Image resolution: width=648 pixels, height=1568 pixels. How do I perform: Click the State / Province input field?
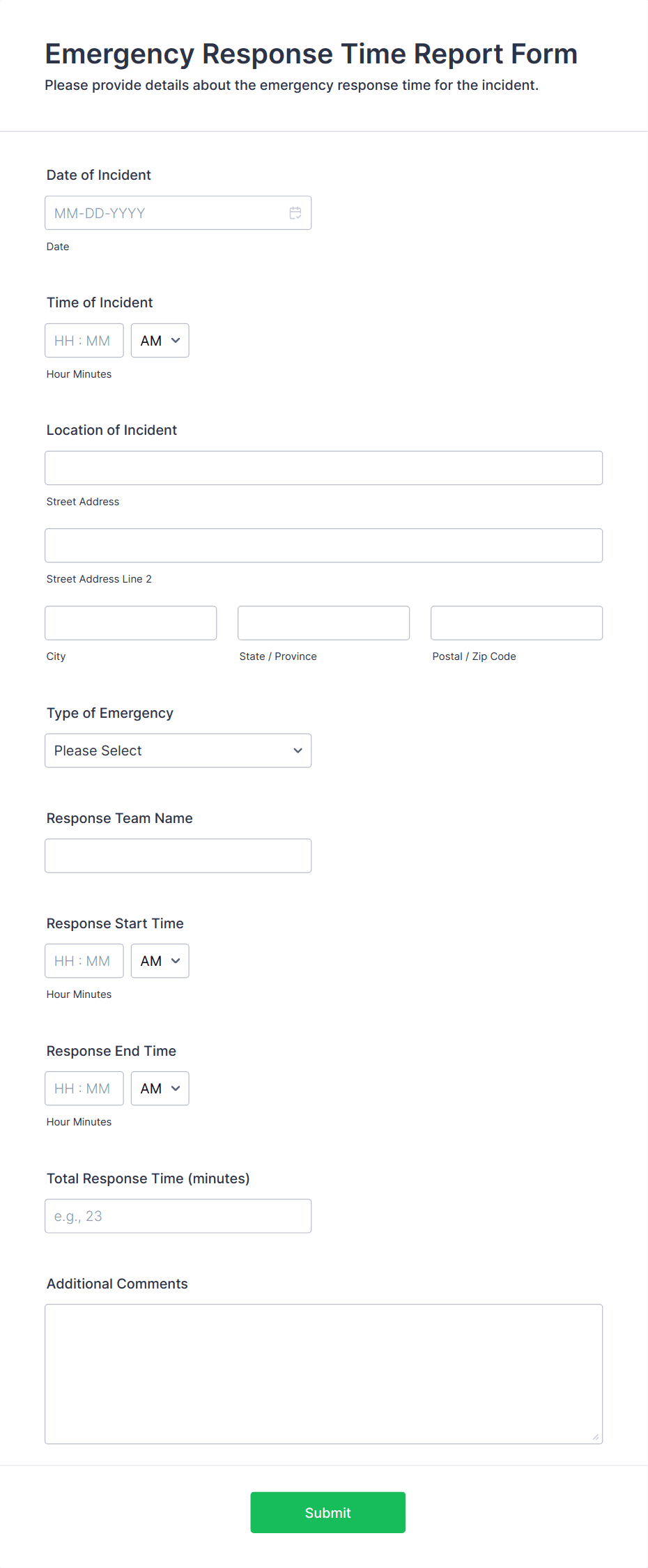[323, 623]
